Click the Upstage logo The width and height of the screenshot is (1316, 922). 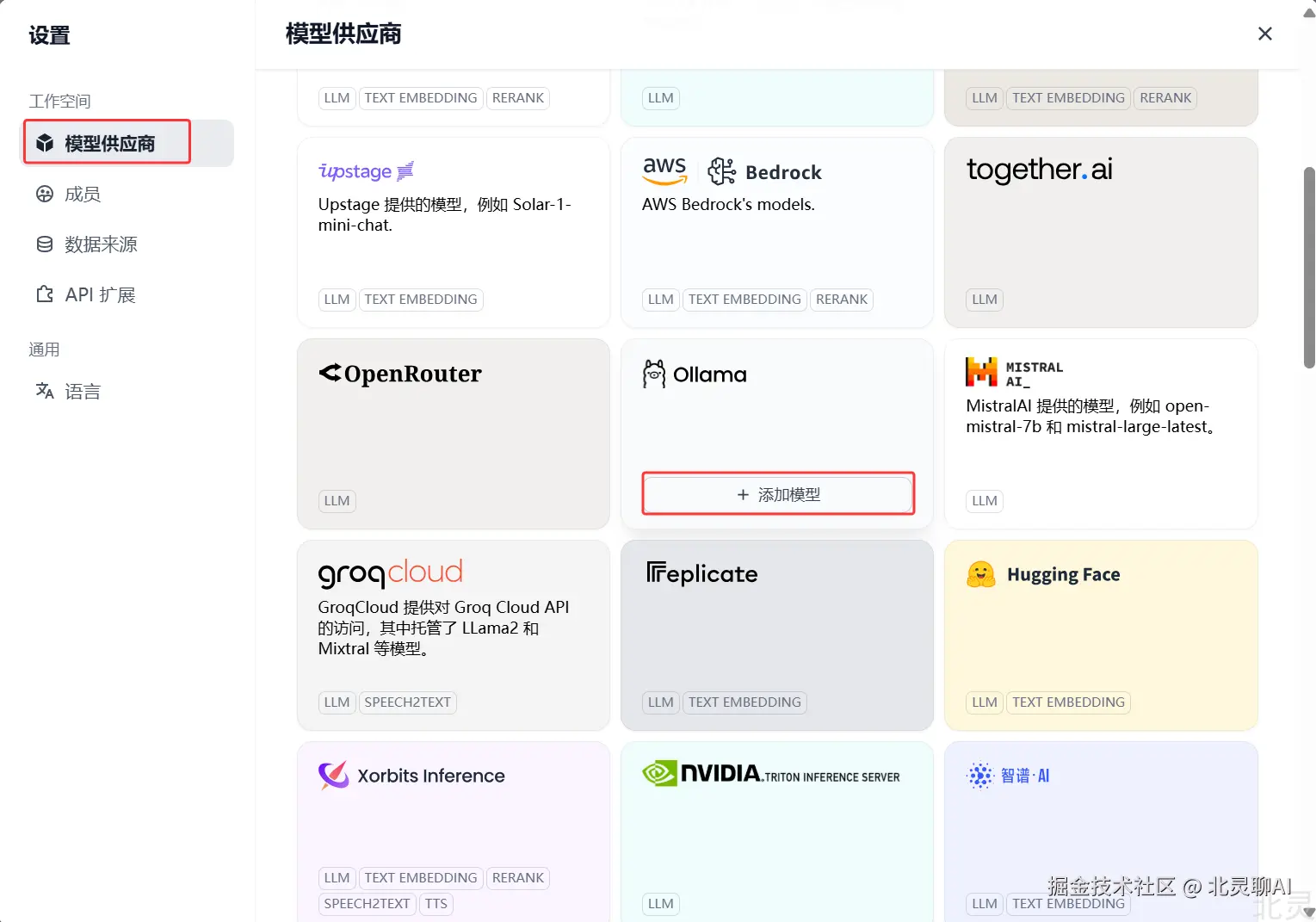pyautogui.click(x=367, y=171)
